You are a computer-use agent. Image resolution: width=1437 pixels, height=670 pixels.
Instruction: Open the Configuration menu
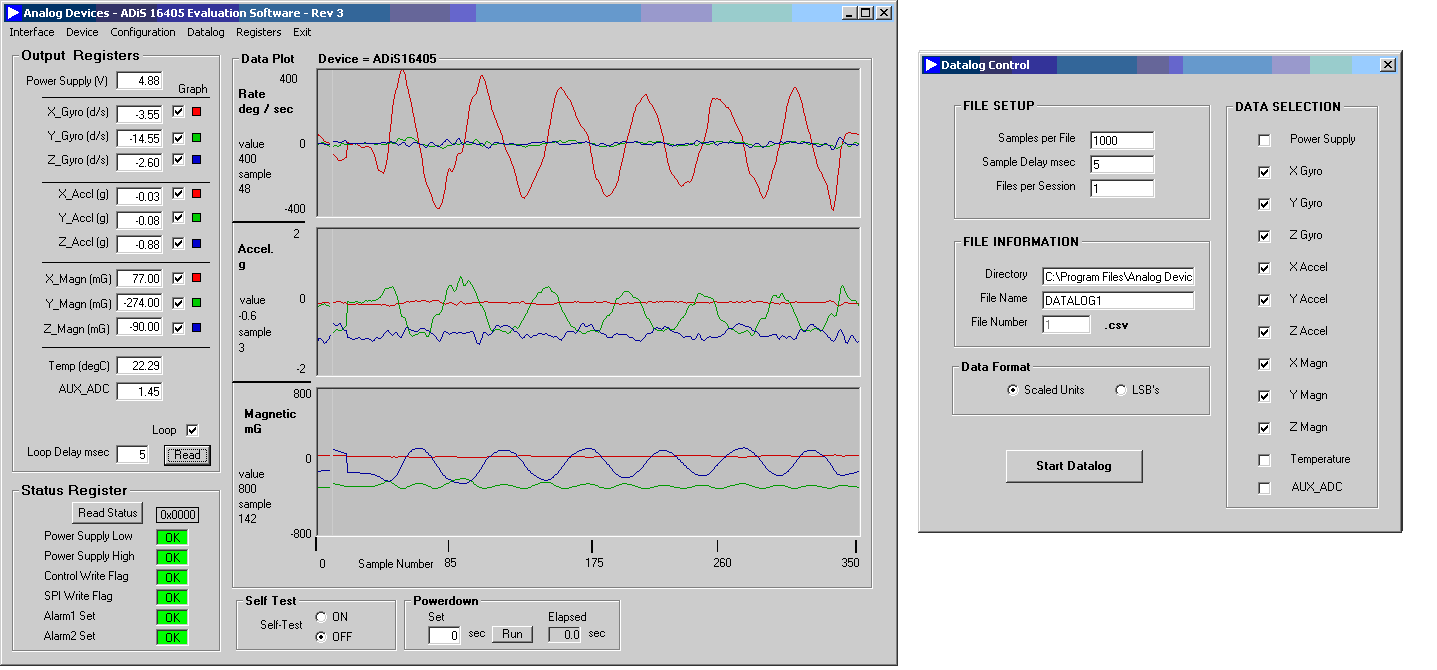click(x=143, y=32)
